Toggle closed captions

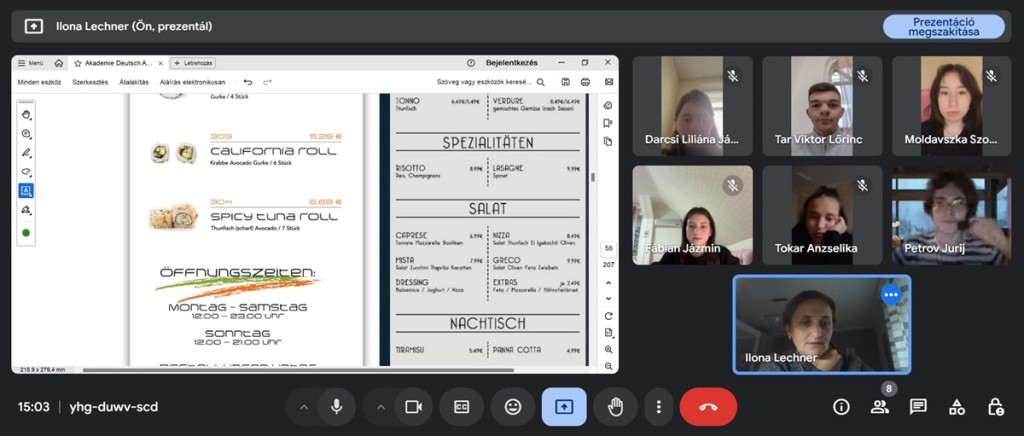click(462, 407)
